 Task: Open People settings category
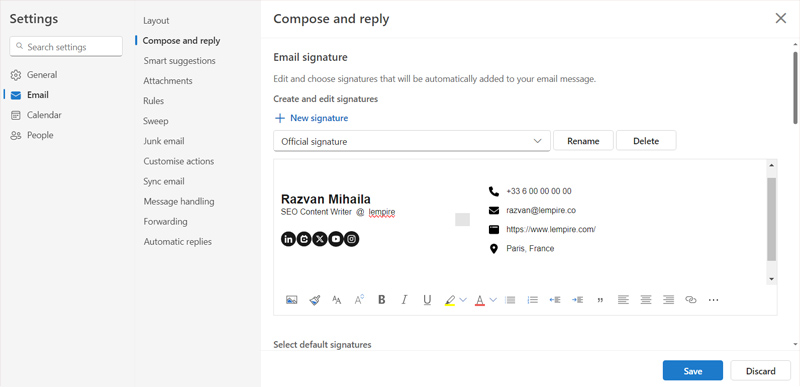pyautogui.click(x=40, y=135)
